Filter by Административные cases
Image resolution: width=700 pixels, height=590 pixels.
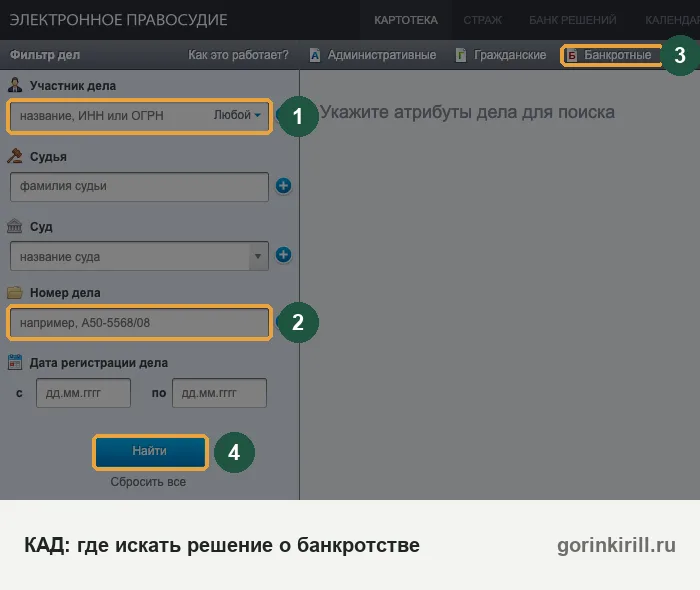(x=382, y=55)
